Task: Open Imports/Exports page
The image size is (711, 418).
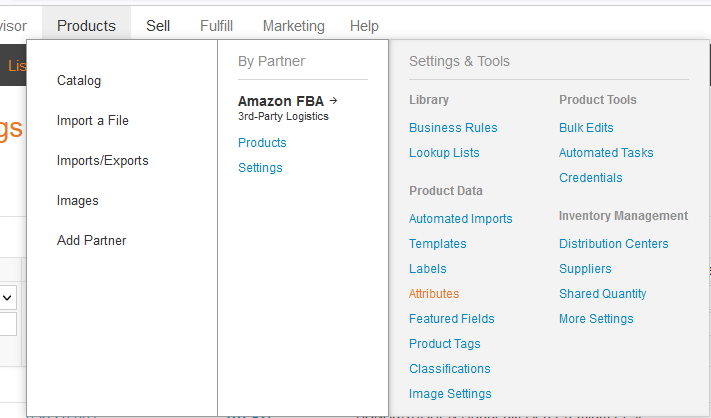Action: [102, 160]
